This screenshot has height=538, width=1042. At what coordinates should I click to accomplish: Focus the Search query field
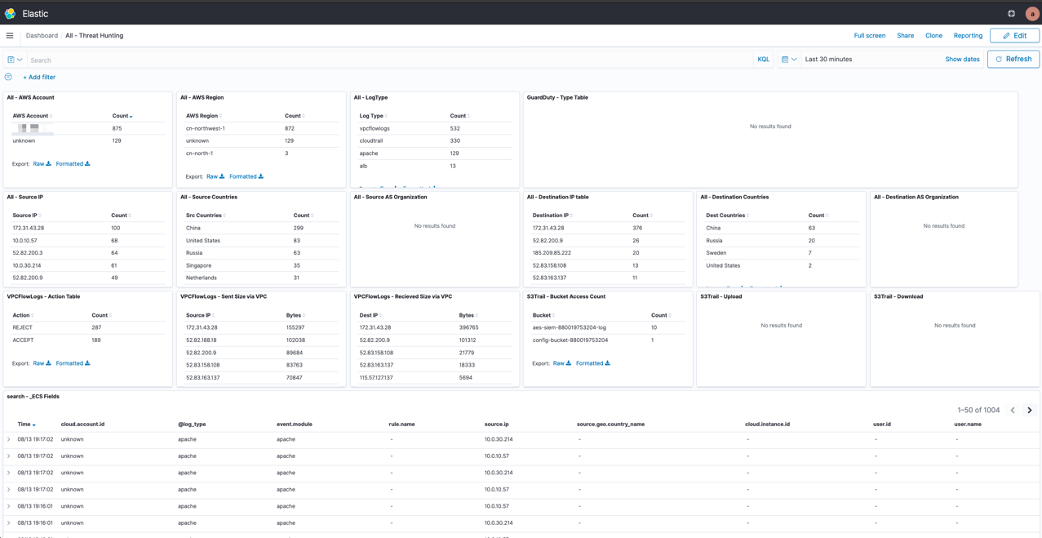pyautogui.click(x=391, y=59)
